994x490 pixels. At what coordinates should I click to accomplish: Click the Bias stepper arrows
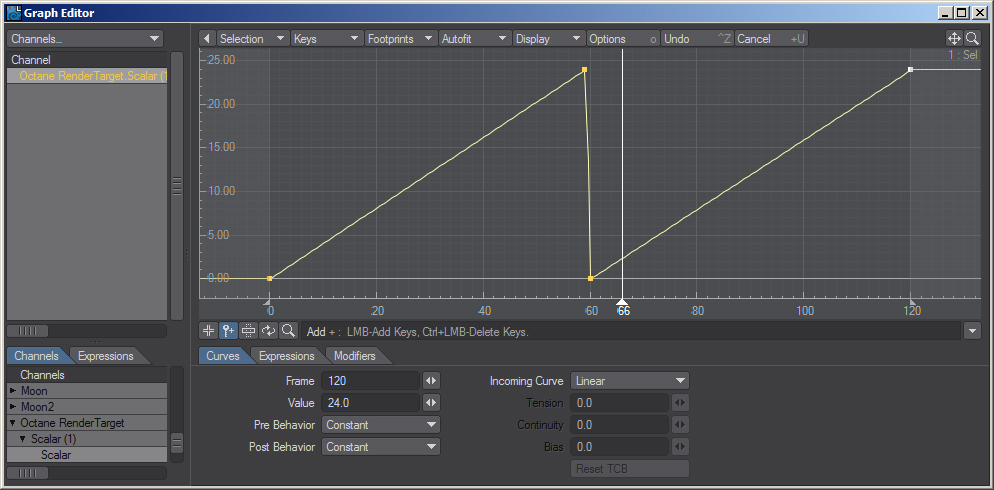(x=680, y=447)
